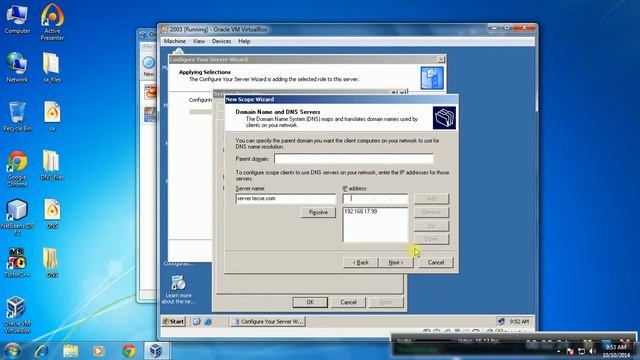Click the host network tray icon

coord(582,351)
